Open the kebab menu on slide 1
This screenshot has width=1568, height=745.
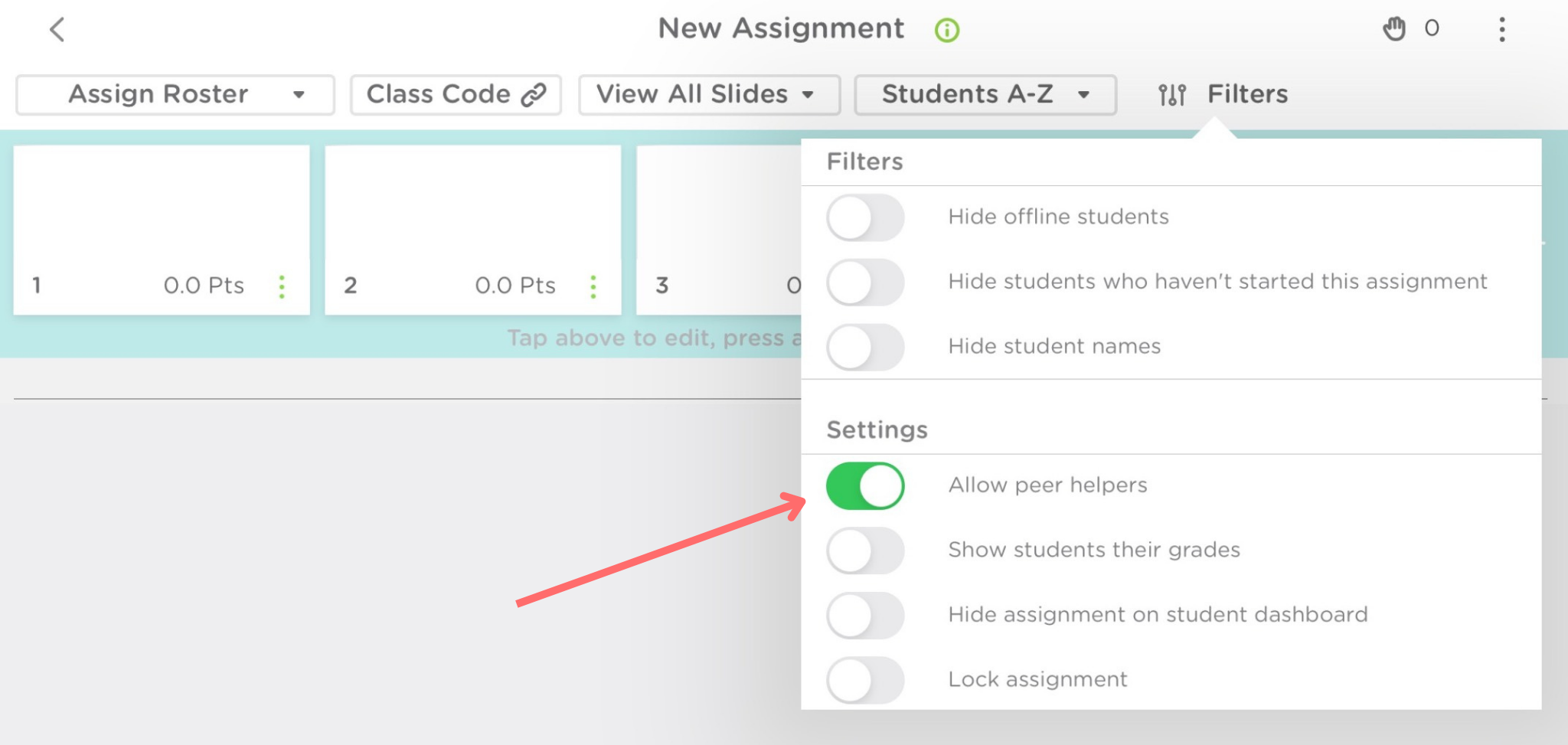tap(281, 286)
